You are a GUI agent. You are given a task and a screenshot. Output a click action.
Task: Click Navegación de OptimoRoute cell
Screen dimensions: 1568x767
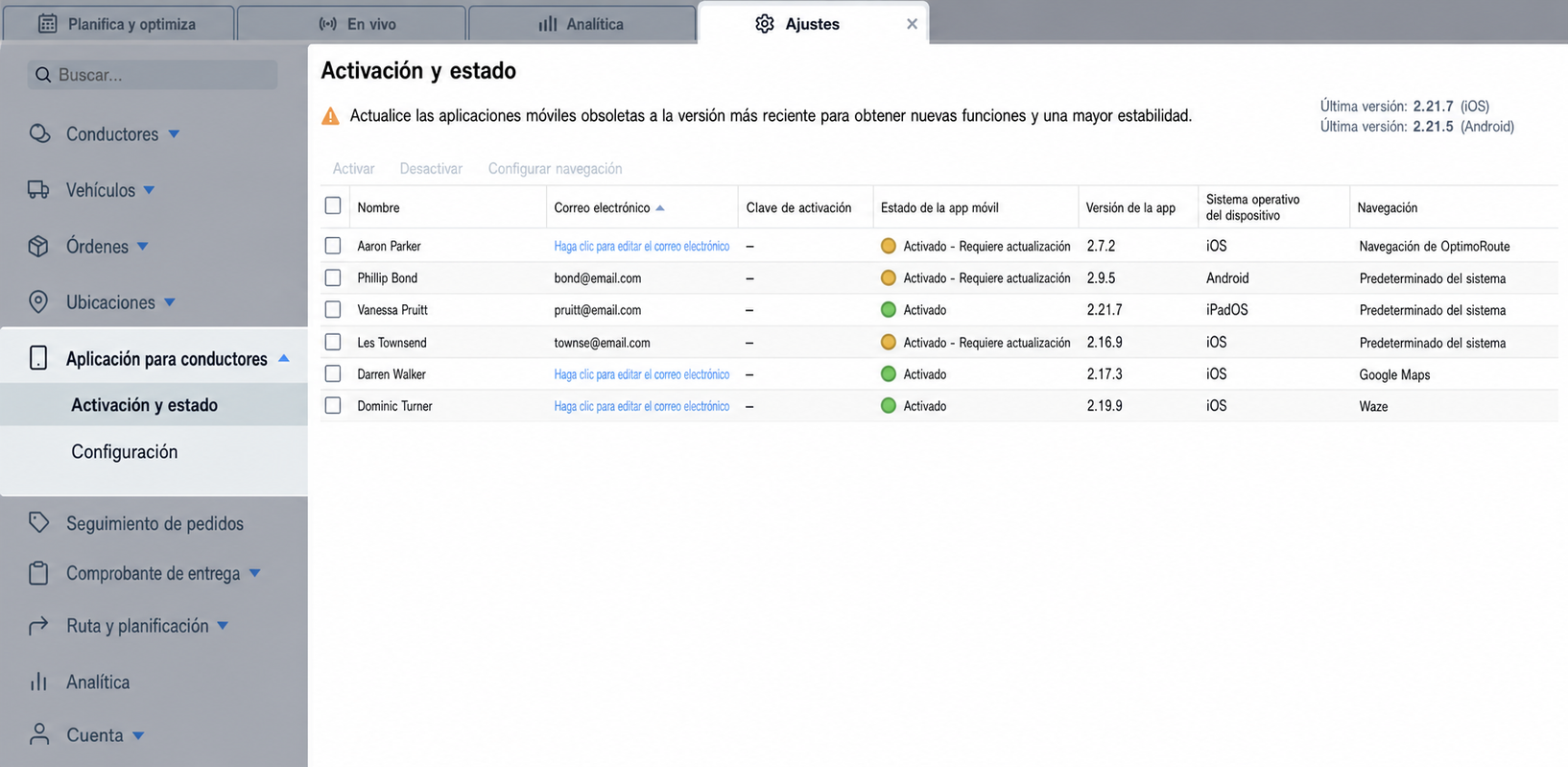pos(1434,247)
